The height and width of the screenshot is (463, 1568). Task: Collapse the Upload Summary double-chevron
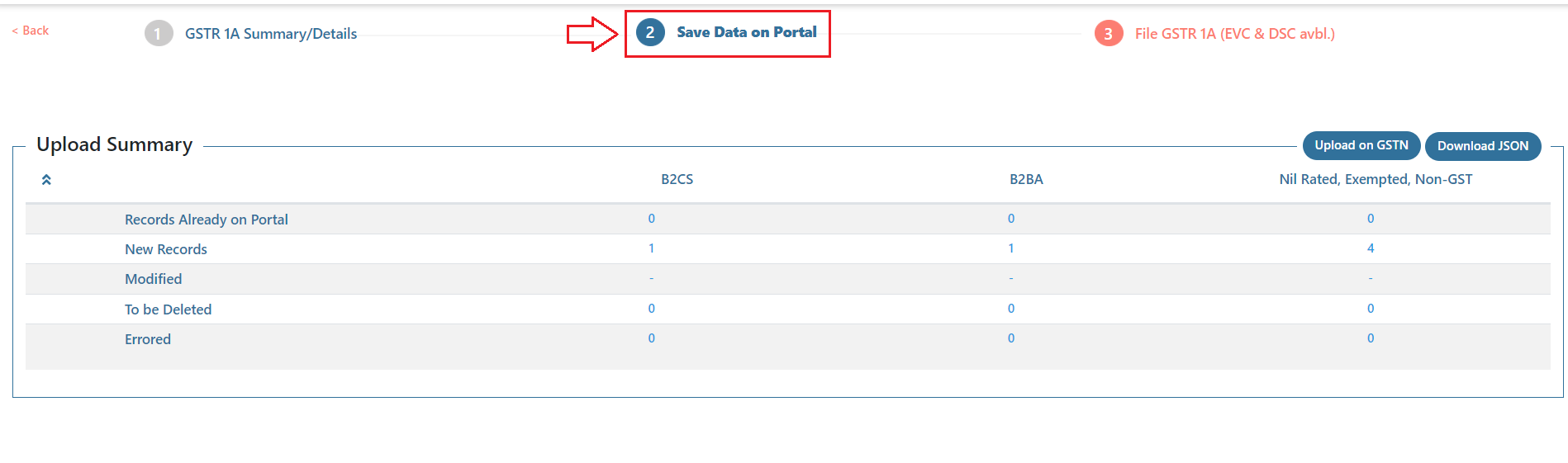[46, 180]
